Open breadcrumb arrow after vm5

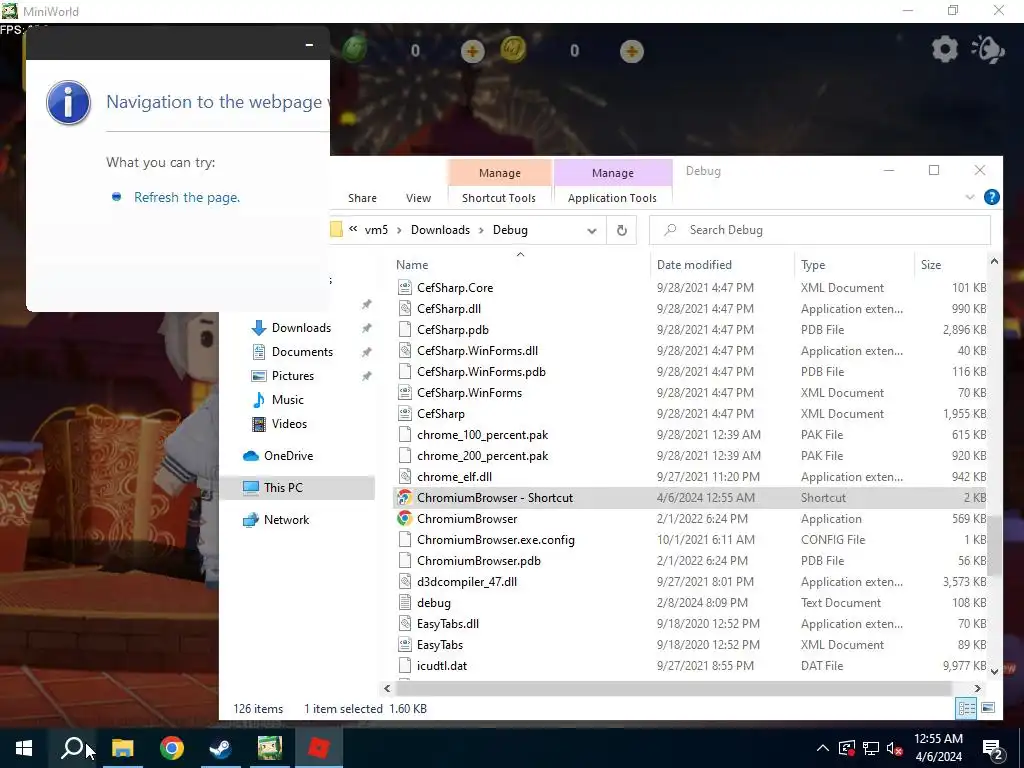coord(399,230)
